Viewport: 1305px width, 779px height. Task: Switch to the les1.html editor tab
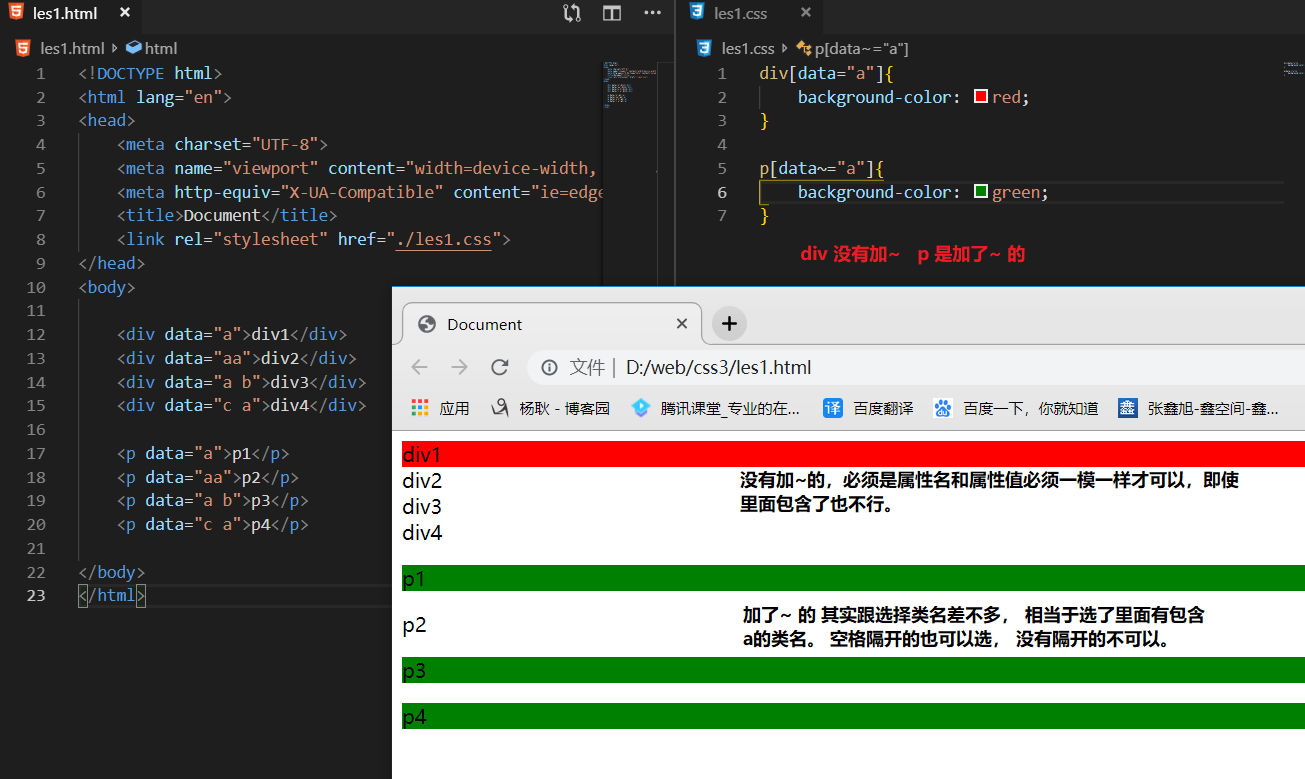(x=65, y=14)
